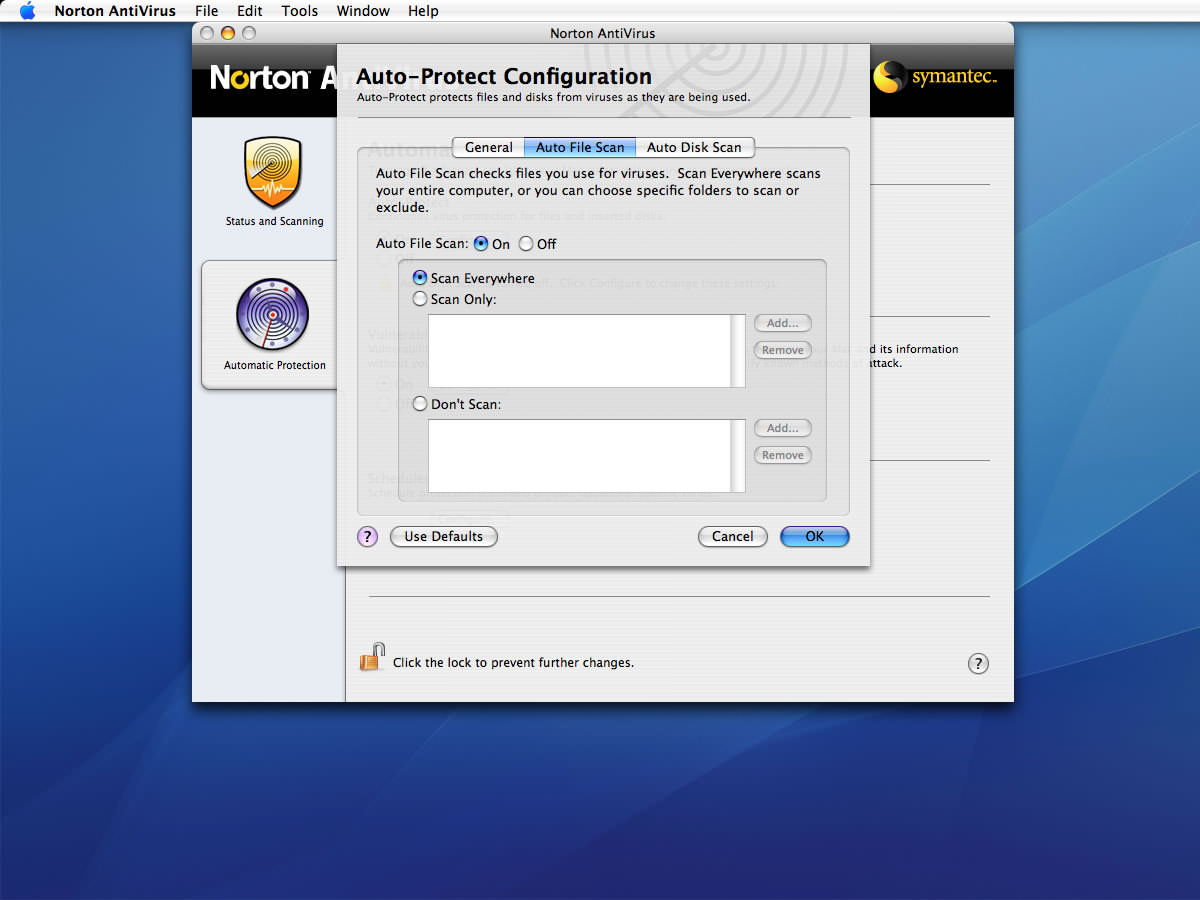Cancel the Auto-Protect Configuration dialog

732,536
